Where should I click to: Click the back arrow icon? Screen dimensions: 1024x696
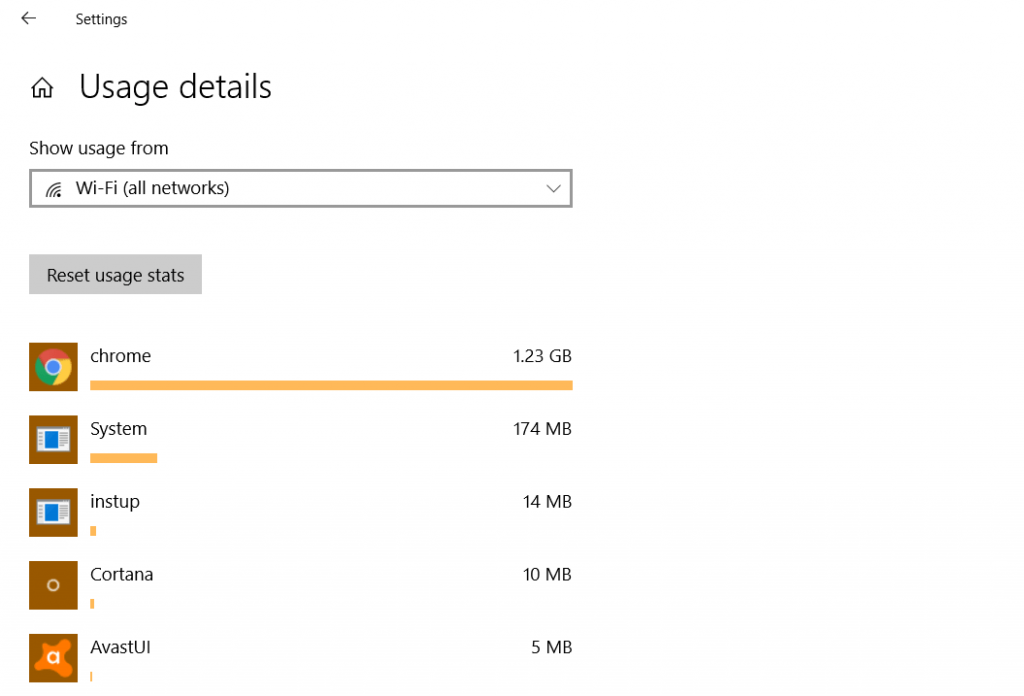pos(28,18)
